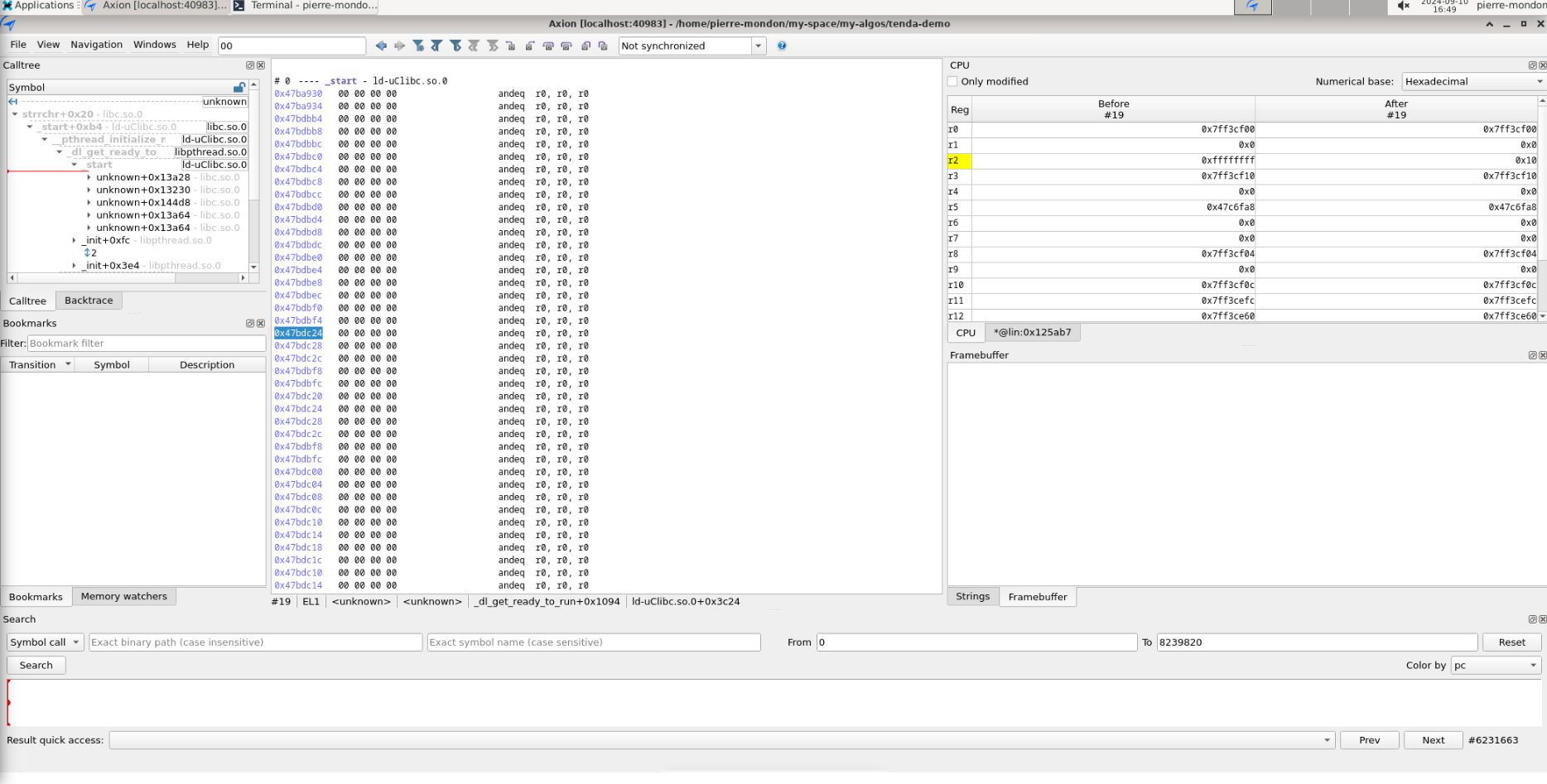This screenshot has width=1547, height=784.
Task: Open the Numerical base Hexadecimal dropdown
Action: 1473,81
